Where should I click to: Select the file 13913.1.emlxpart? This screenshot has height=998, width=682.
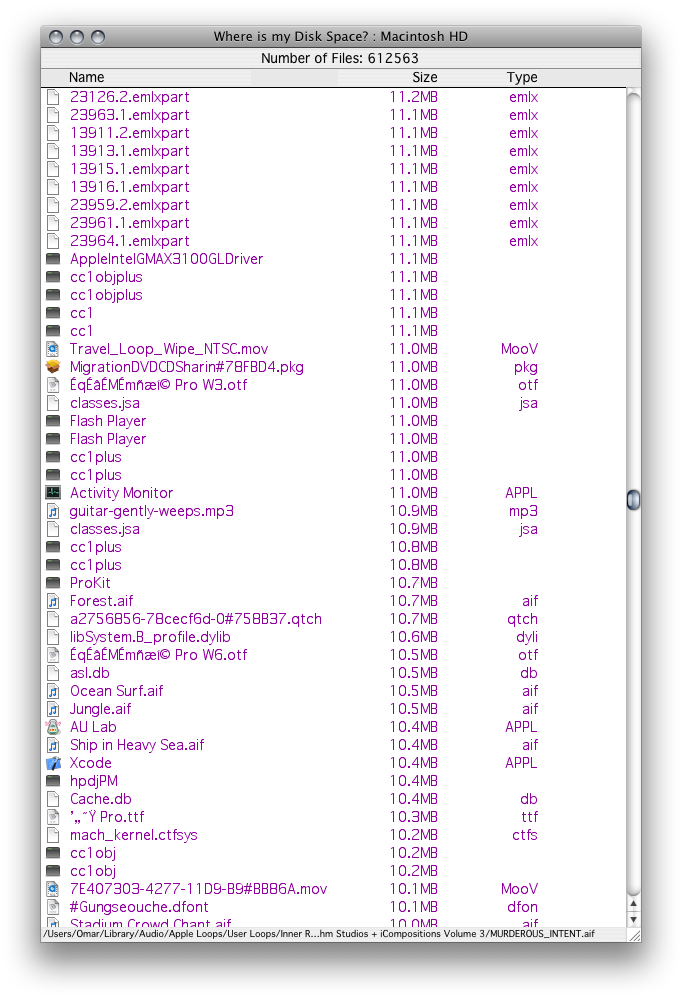coord(130,151)
